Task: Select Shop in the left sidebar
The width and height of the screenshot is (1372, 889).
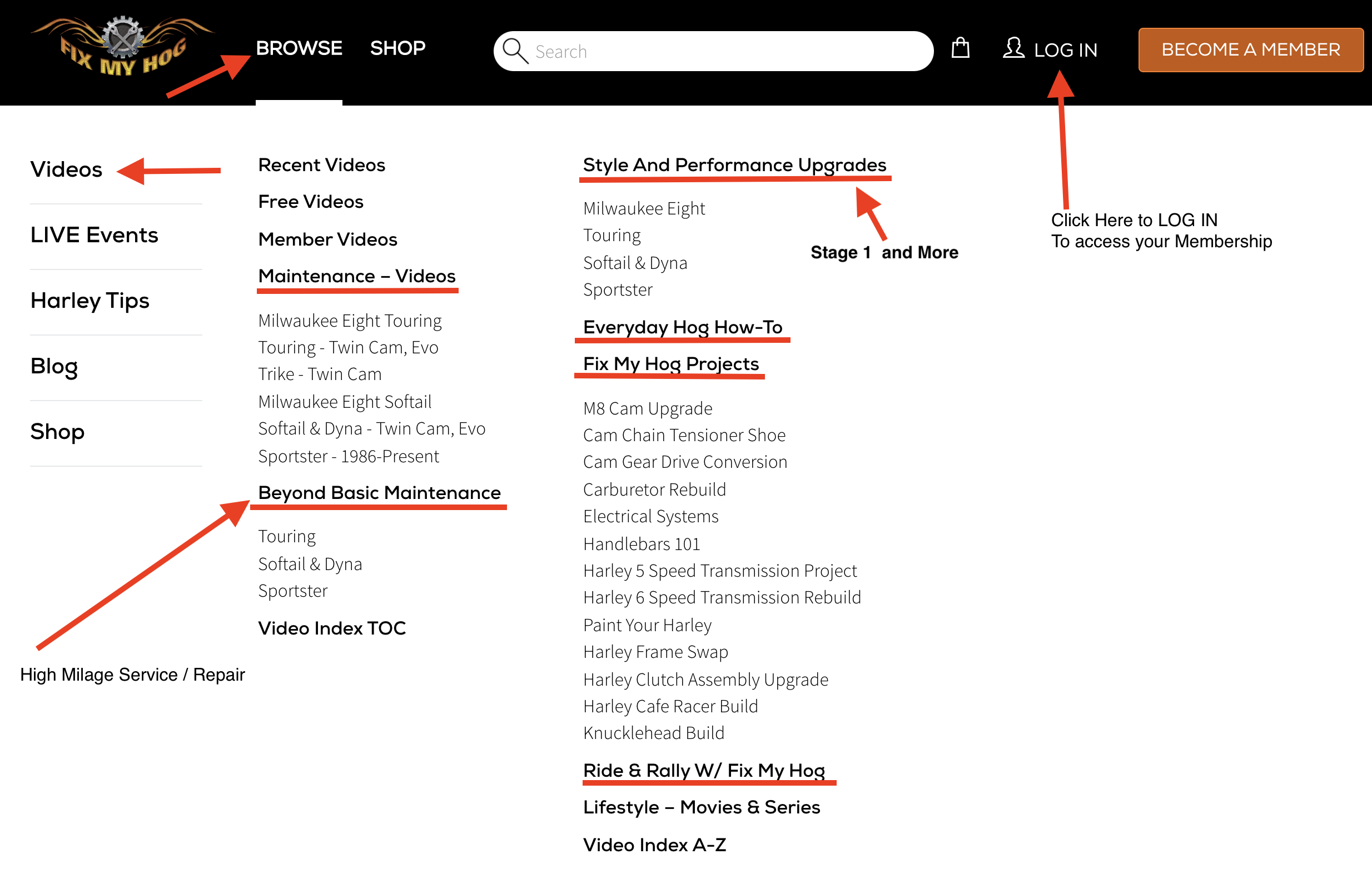Action: [x=58, y=432]
